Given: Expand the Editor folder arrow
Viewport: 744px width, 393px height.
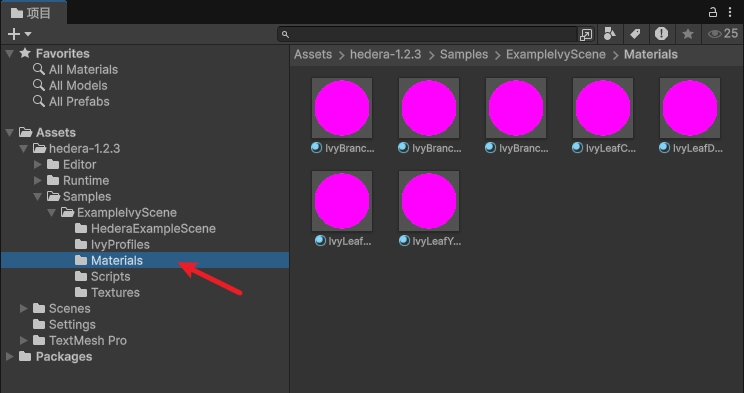Looking at the screenshot, I should (37, 165).
